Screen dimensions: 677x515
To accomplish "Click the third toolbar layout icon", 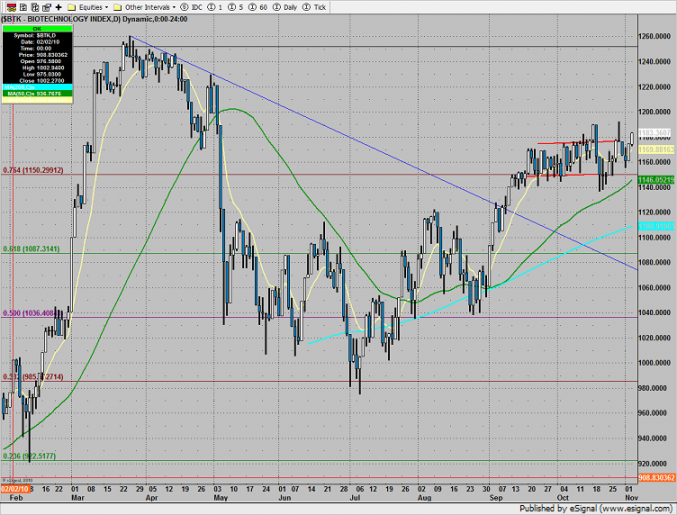I will click(35, 7).
